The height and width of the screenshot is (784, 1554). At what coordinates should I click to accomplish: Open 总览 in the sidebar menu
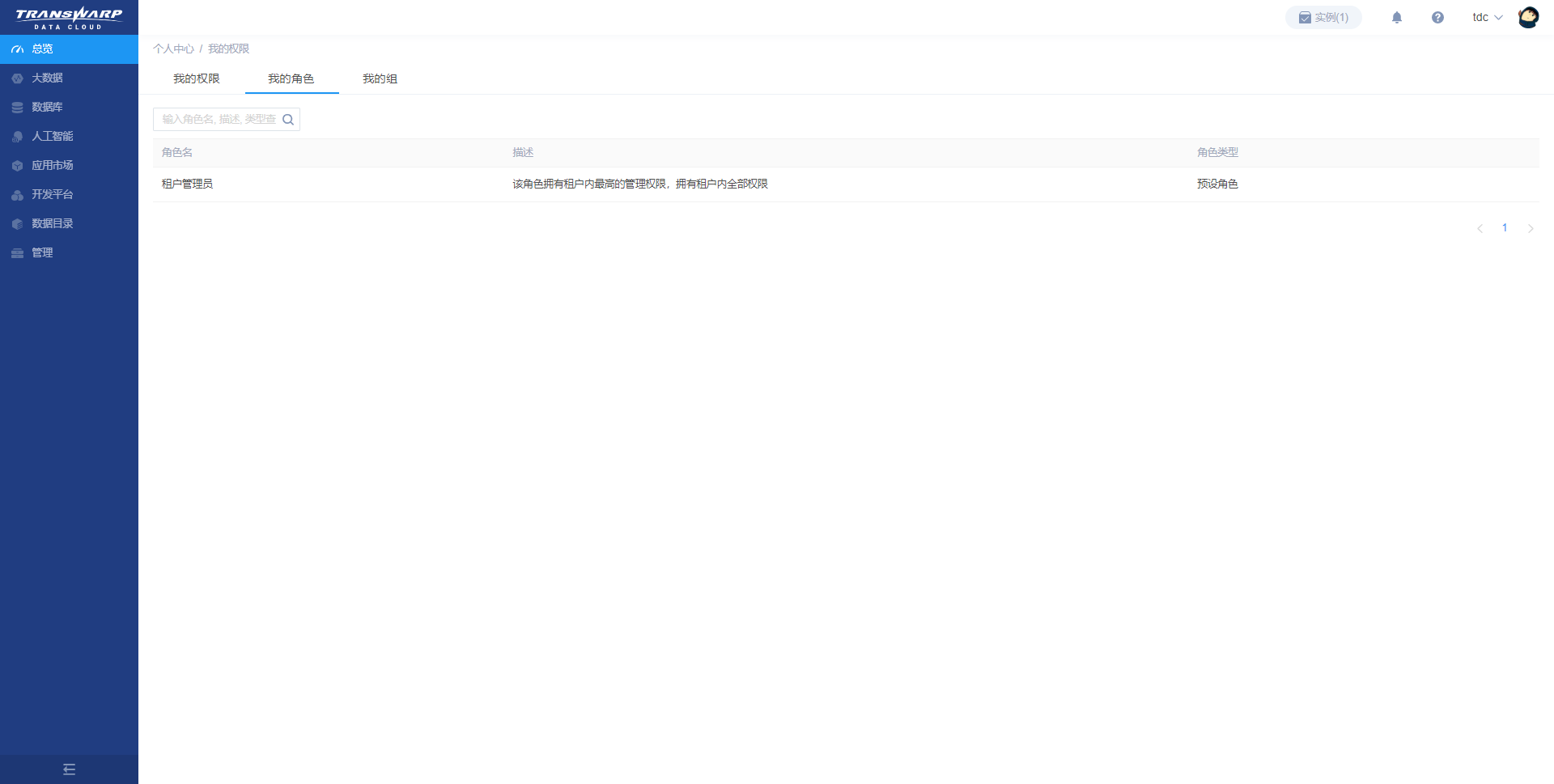pos(69,49)
